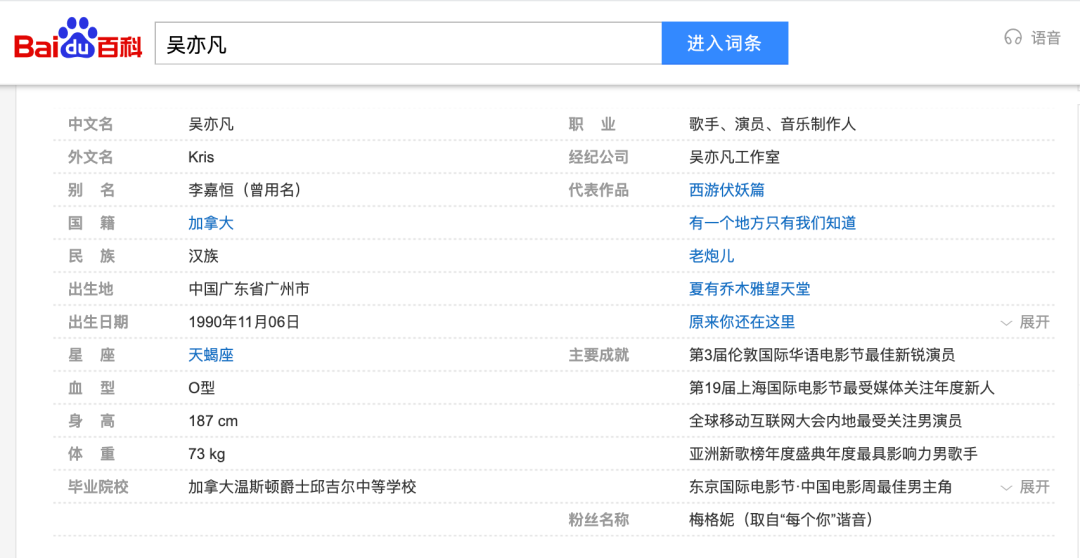Click the 粉丝名称 label
1080x558 pixels.
(x=599, y=520)
